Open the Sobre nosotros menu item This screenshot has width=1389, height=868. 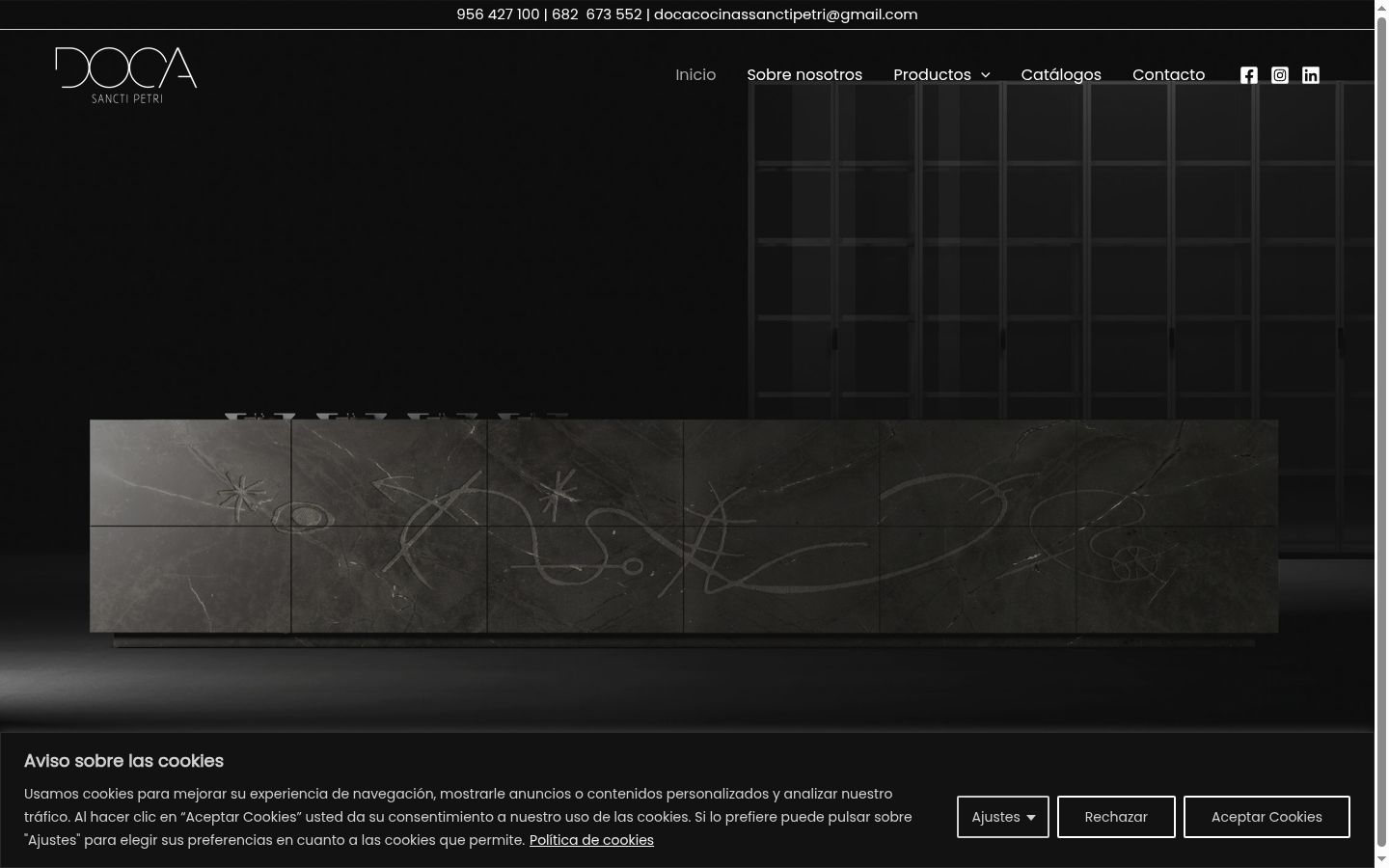[x=804, y=75]
